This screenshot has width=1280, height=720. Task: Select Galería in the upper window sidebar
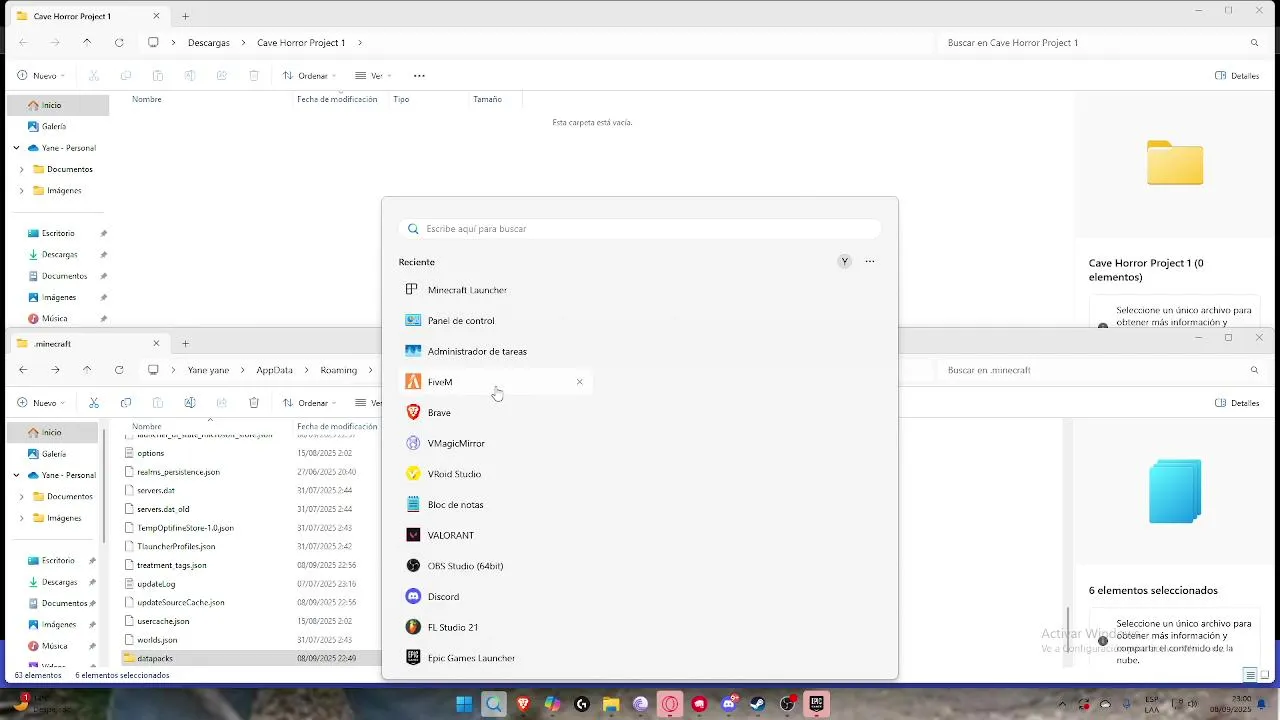click(54, 127)
